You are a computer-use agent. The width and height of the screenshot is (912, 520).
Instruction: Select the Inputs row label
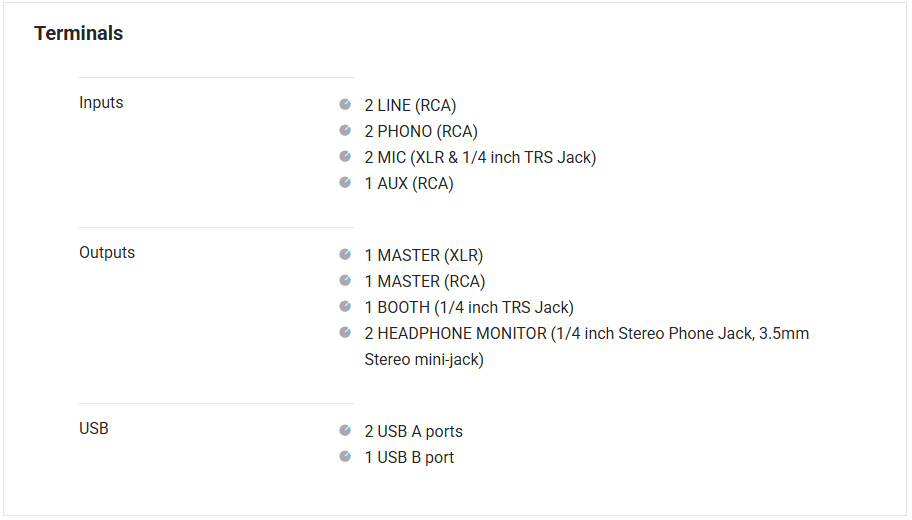point(101,102)
